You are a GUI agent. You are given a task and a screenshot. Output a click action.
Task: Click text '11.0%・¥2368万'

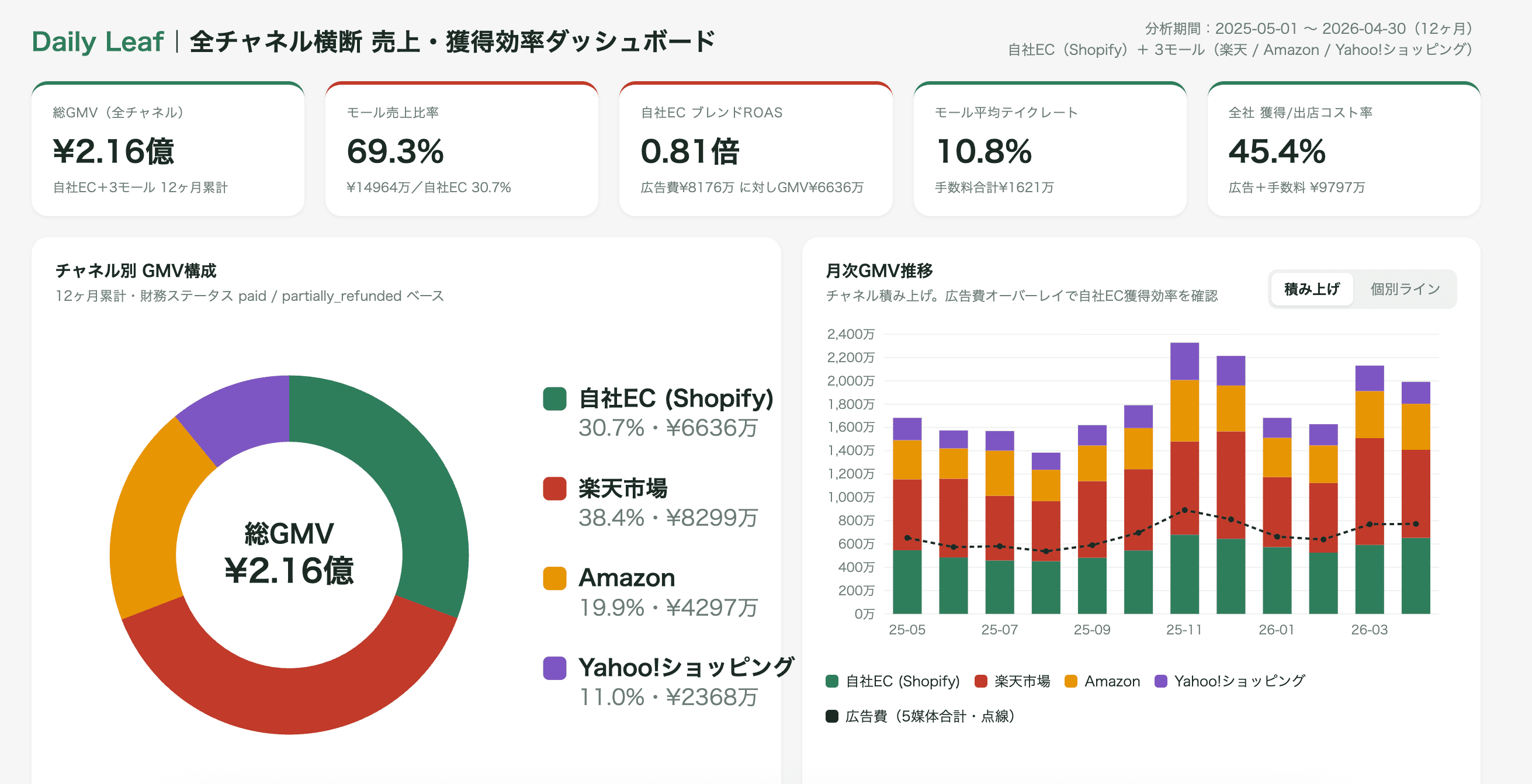pos(668,697)
